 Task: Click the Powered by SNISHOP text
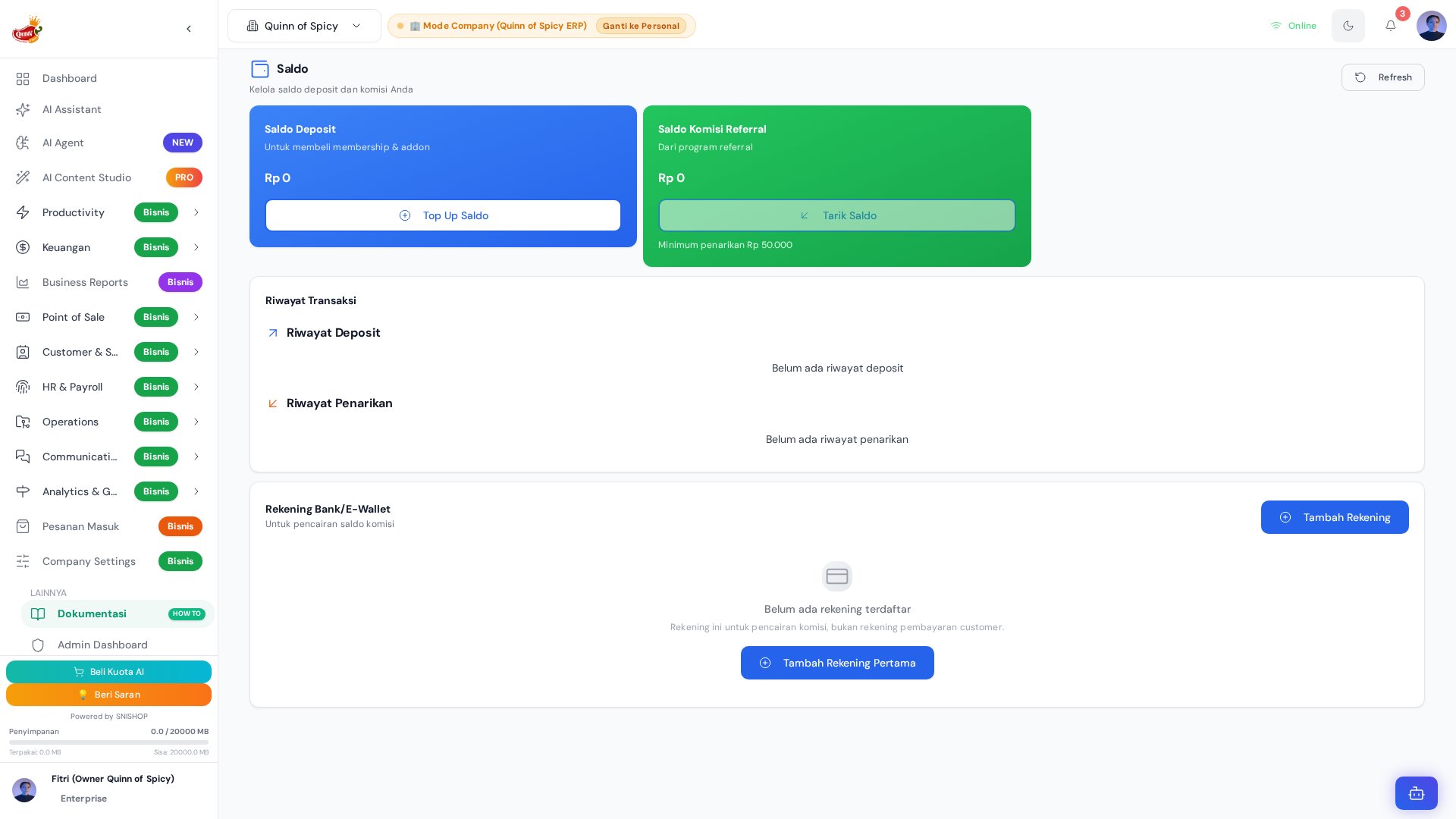click(x=109, y=717)
